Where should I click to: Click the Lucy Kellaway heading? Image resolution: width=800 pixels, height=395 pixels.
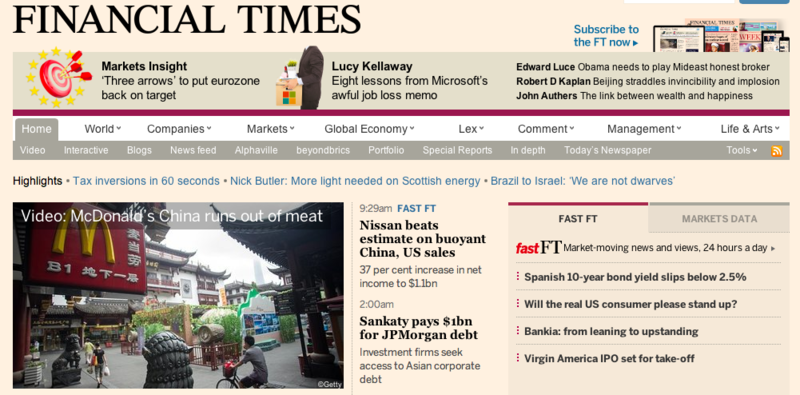372,66
